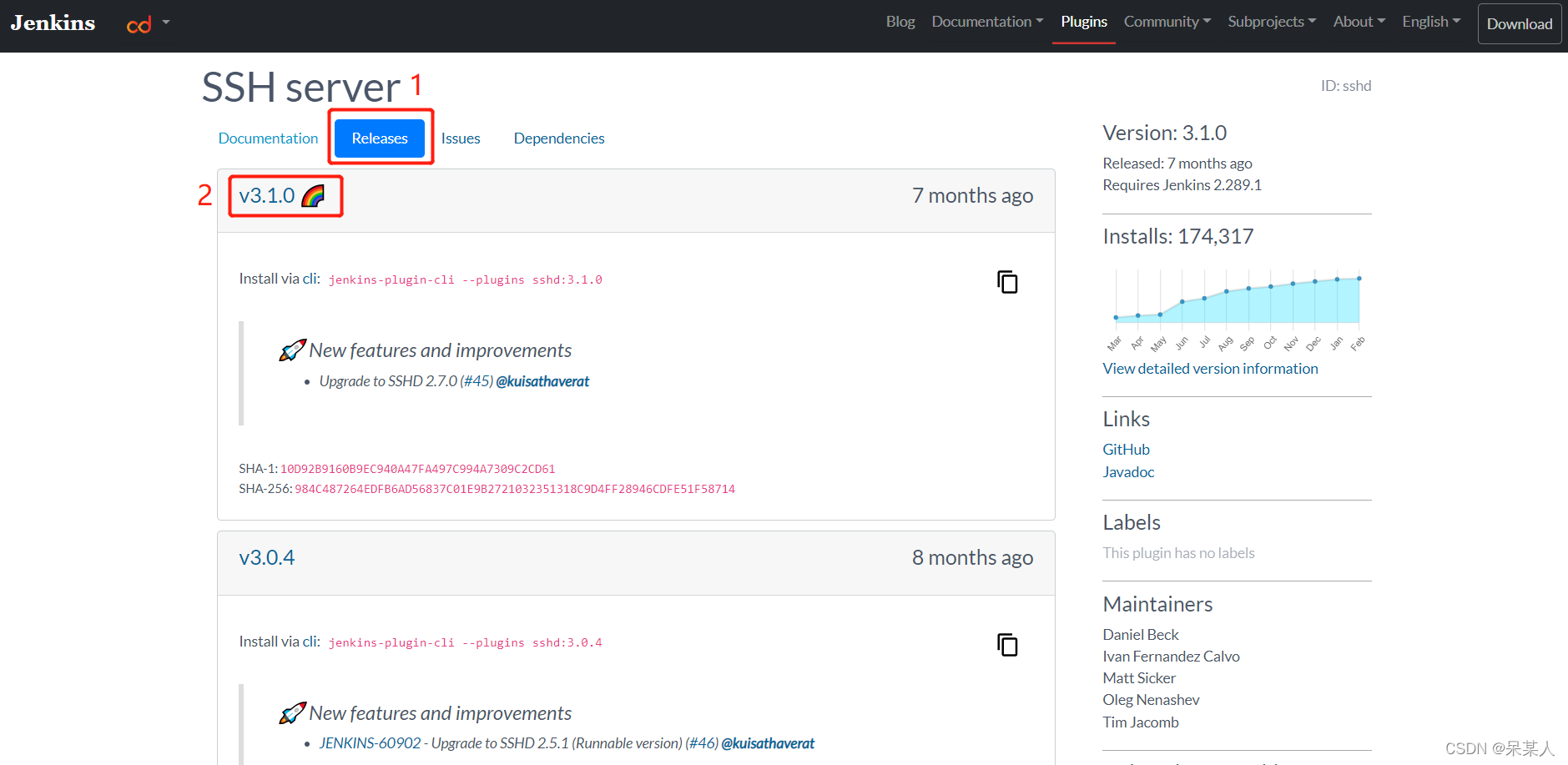The width and height of the screenshot is (1568, 765).
Task: Open pull request #45 link
Action: [476, 381]
